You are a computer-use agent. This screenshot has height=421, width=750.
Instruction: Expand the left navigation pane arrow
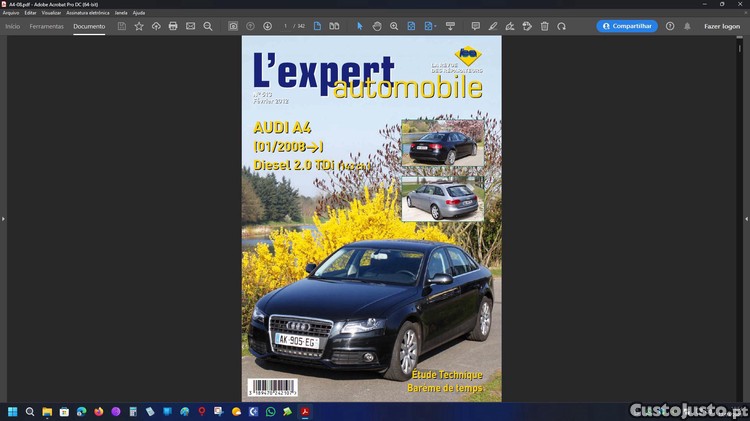[3, 219]
